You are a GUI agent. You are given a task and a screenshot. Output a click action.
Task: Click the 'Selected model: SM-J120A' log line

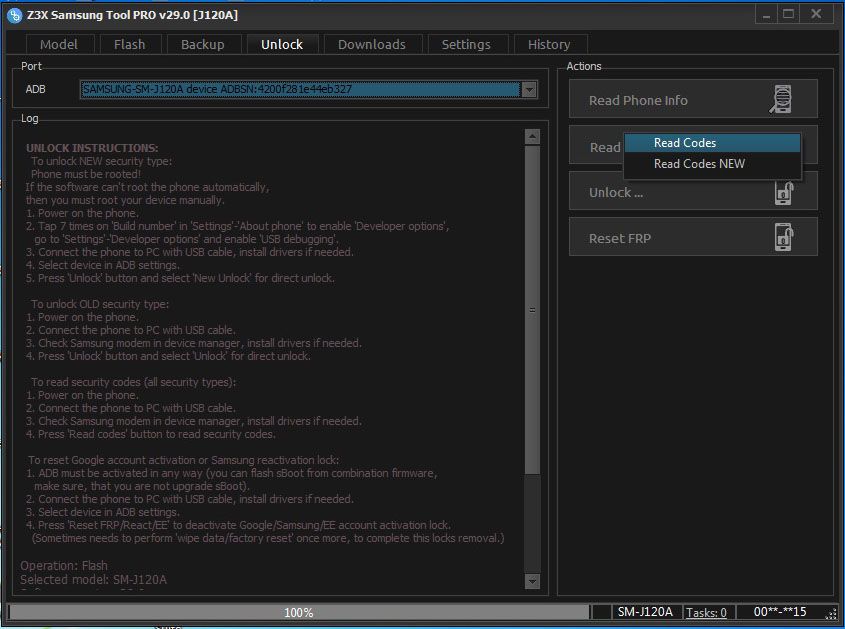point(94,580)
